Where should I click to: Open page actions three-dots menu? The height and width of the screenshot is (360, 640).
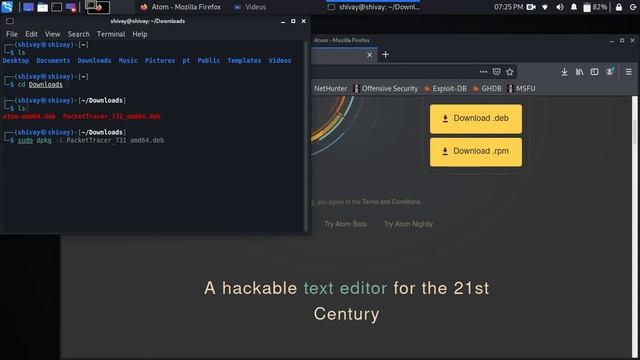click(483, 72)
